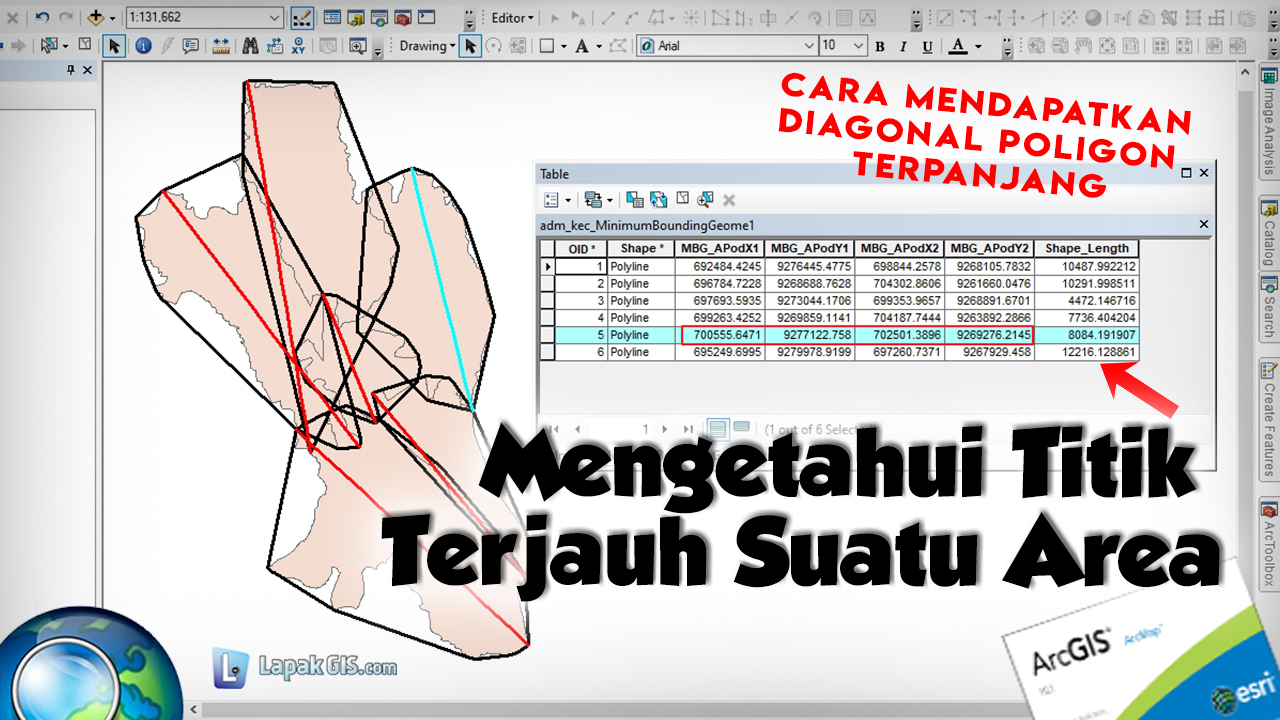This screenshot has height=720, width=1280.
Task: Click the Add Data yellow plus icon
Action: 95,18
